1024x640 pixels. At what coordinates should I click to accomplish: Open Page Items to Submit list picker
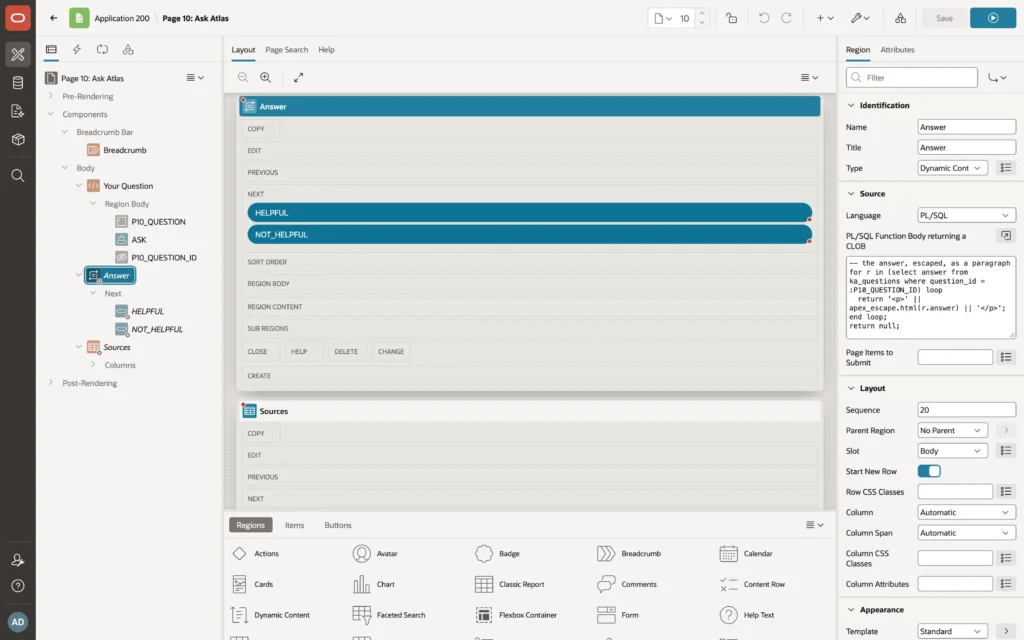pyautogui.click(x=1006, y=357)
